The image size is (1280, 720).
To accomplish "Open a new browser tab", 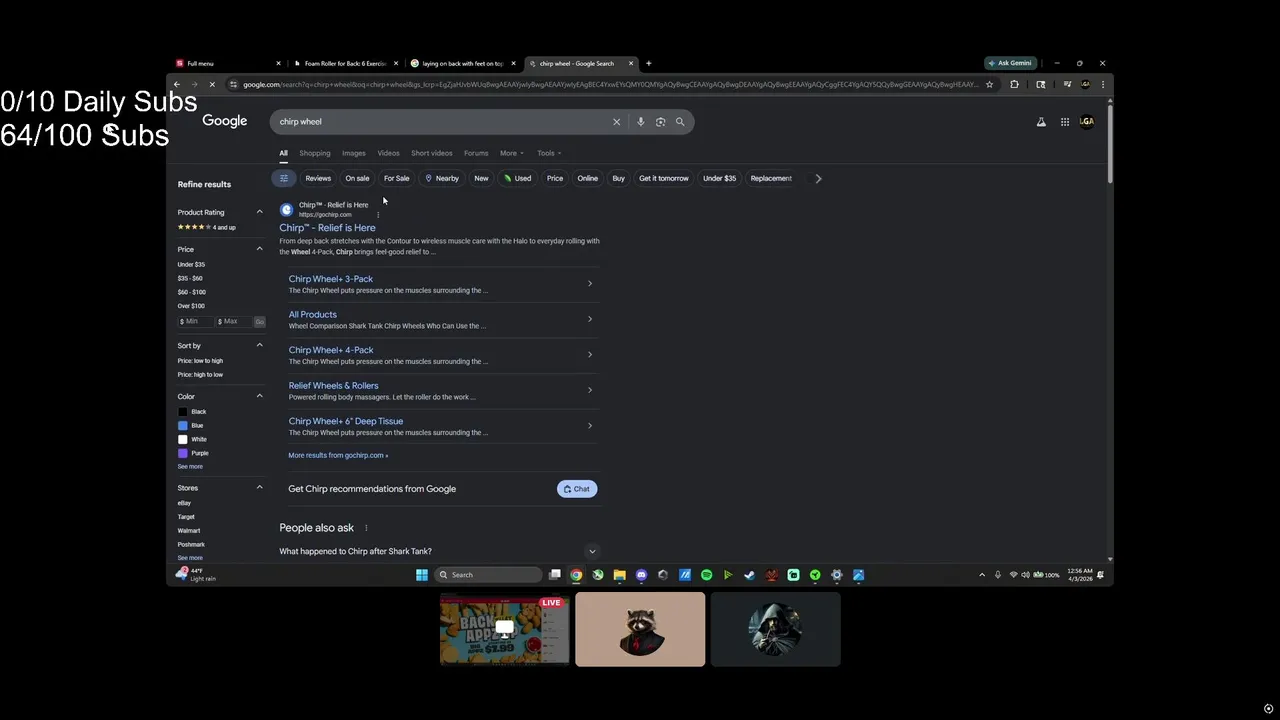I will [648, 63].
